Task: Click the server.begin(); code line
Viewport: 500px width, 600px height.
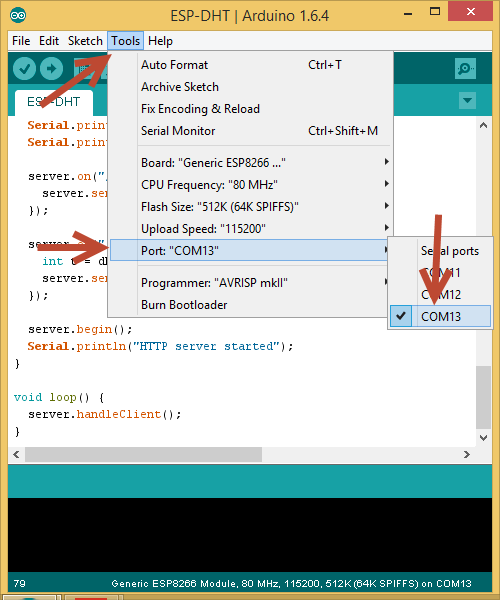Action: pos(80,329)
